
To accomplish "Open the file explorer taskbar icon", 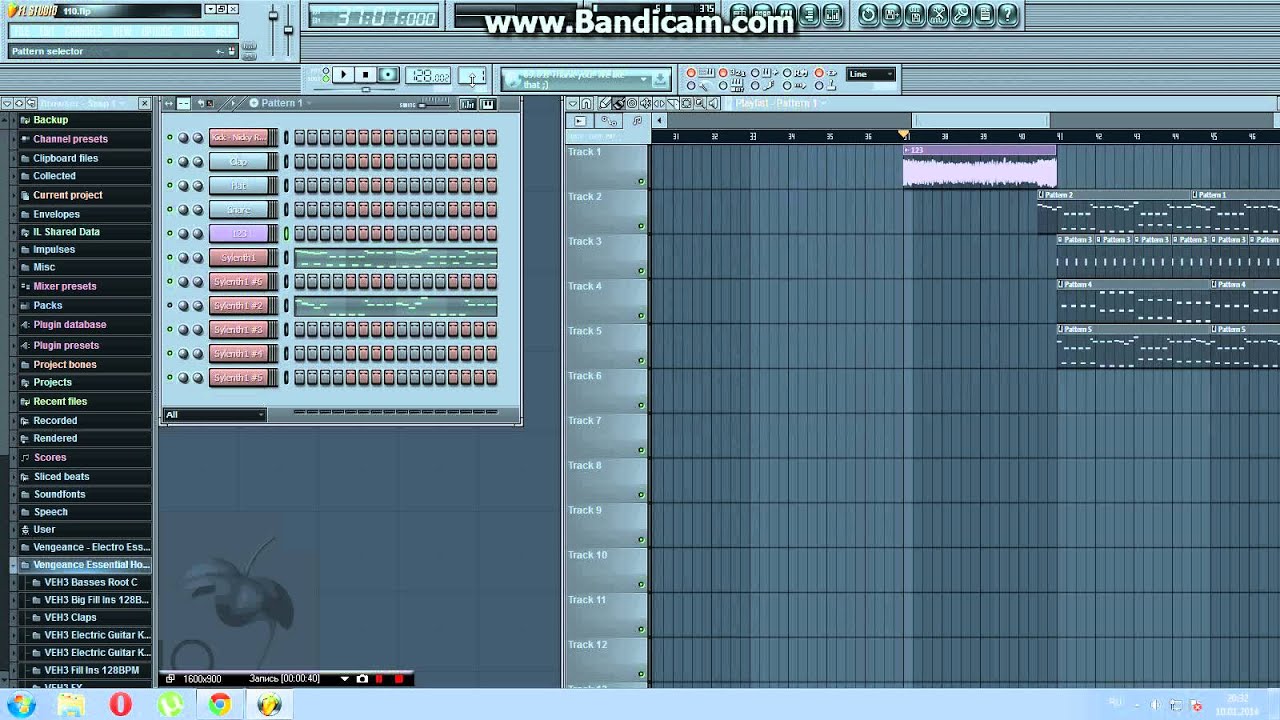I will pos(71,705).
